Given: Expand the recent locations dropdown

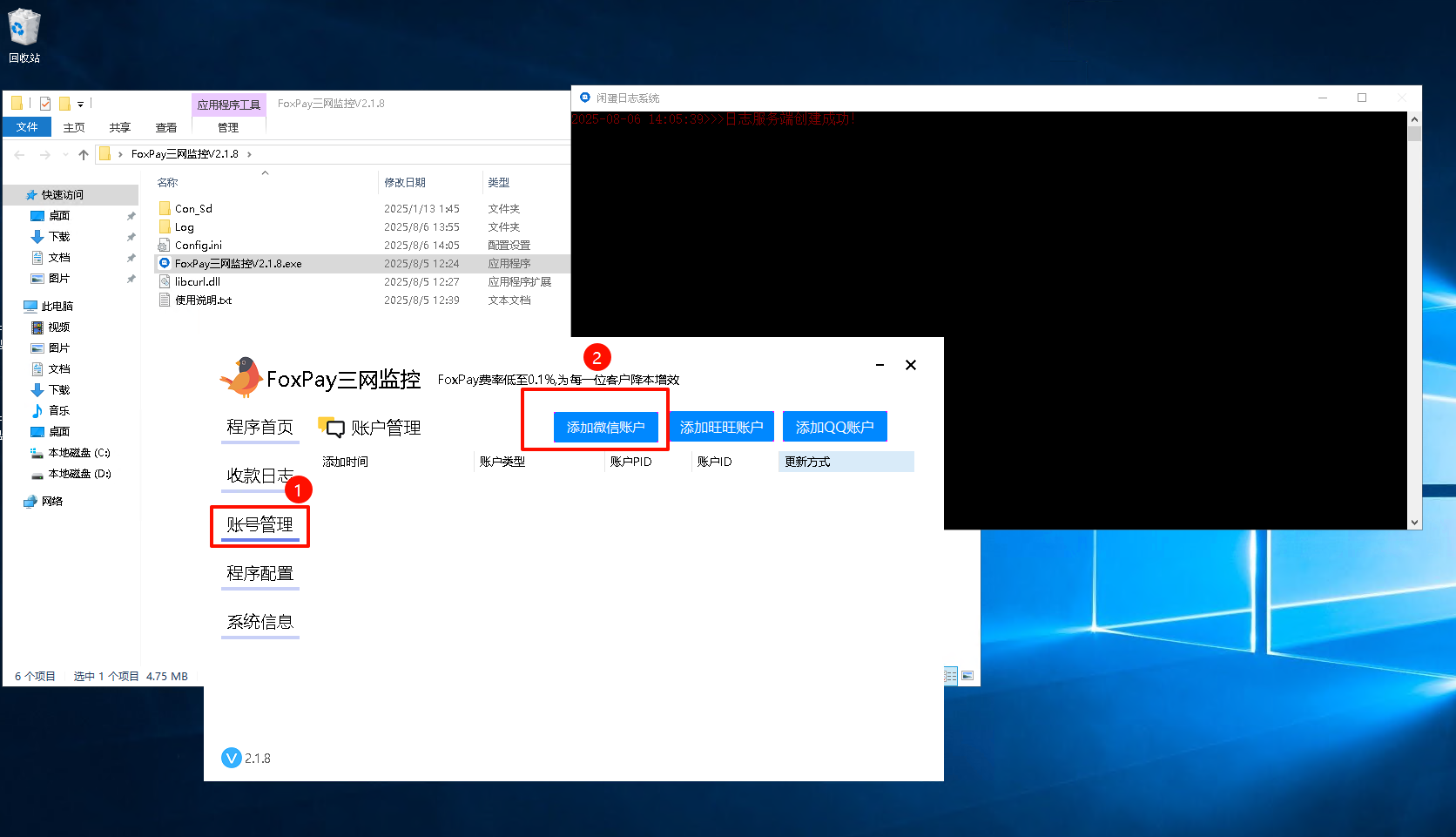Looking at the screenshot, I should click(65, 155).
